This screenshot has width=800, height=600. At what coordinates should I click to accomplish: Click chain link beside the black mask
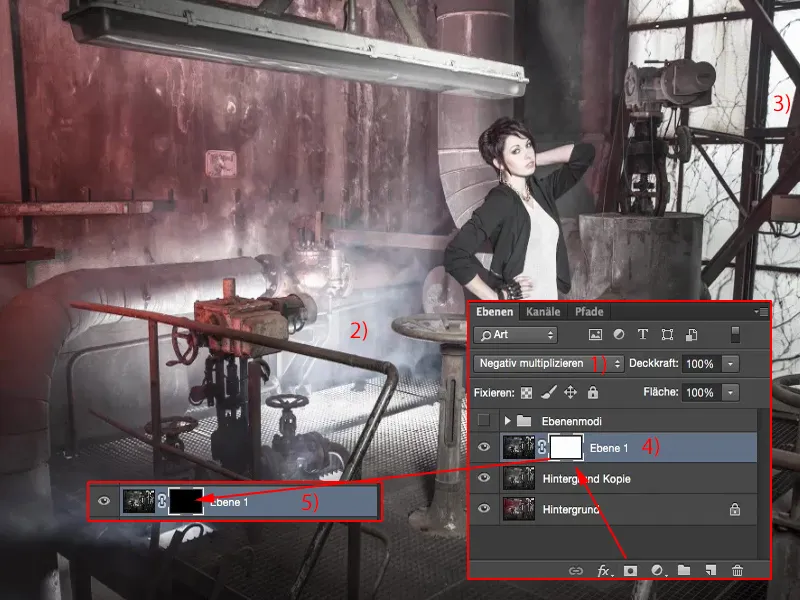[x=162, y=501]
